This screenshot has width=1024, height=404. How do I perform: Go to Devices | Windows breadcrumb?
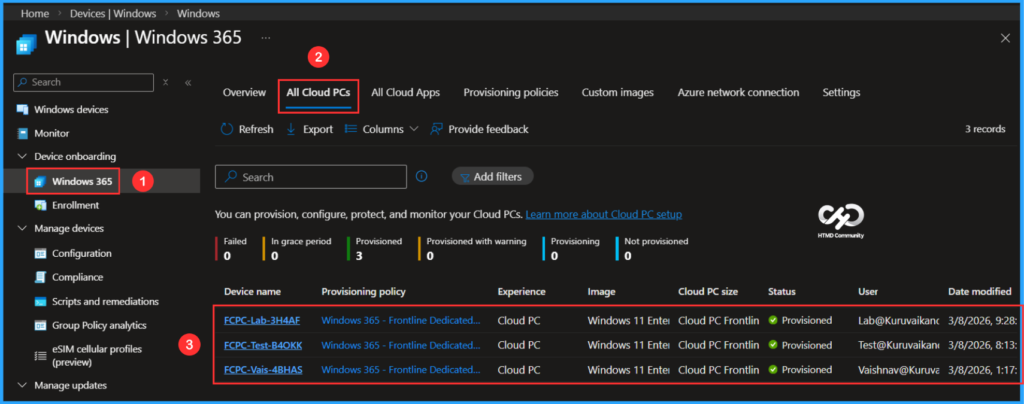pos(112,13)
